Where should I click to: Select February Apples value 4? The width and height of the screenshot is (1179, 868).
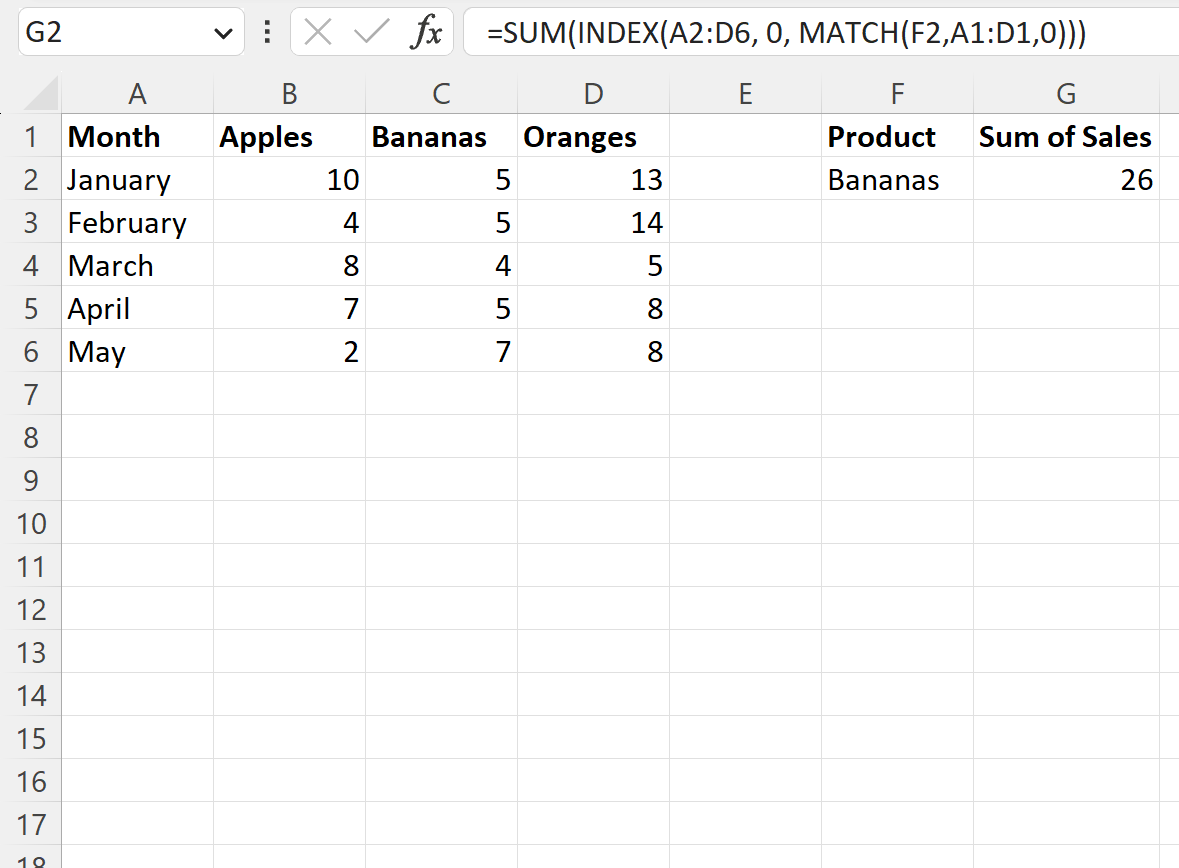[x=289, y=222]
